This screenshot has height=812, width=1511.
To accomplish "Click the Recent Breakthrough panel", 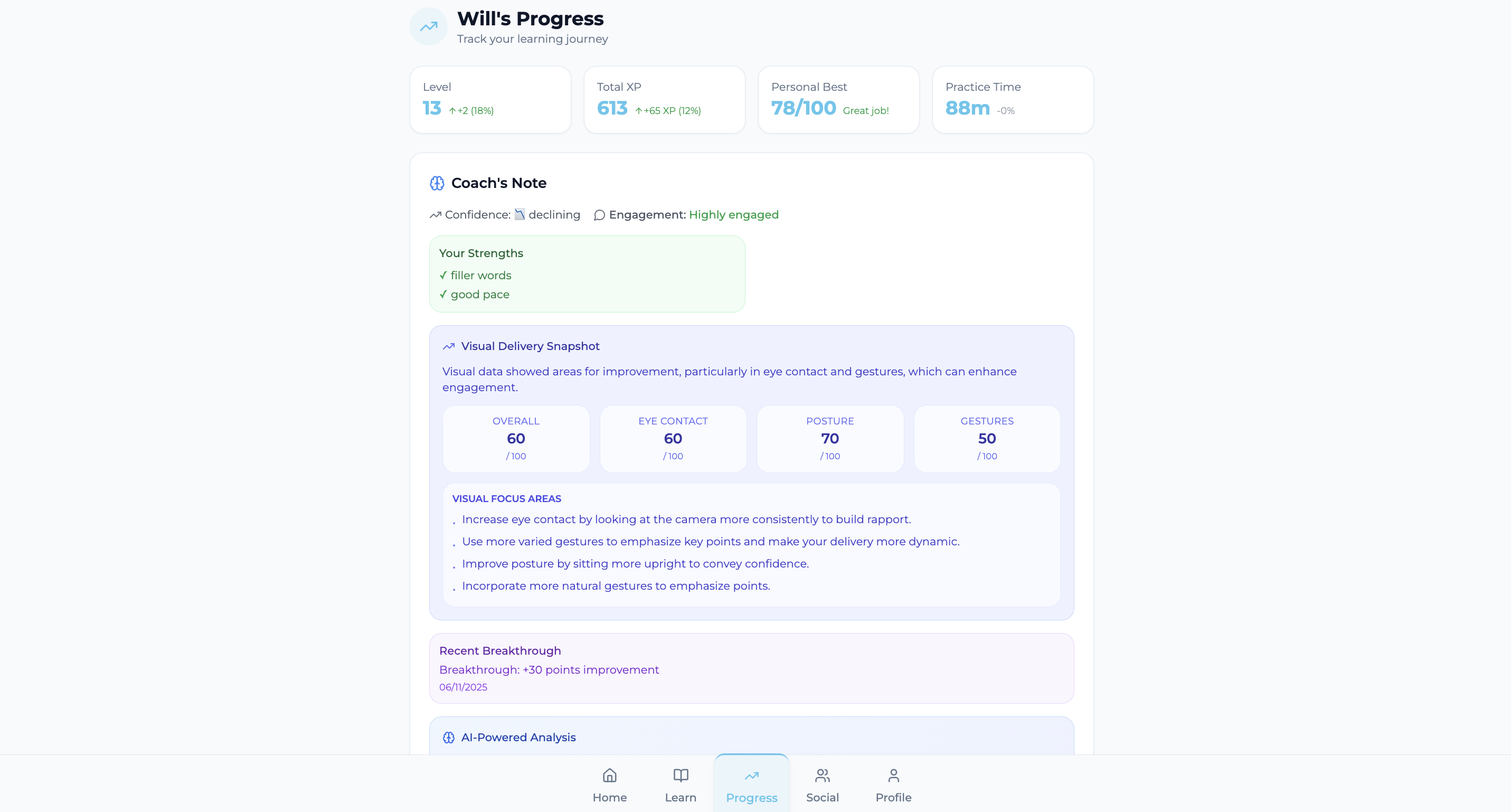I will [751, 668].
